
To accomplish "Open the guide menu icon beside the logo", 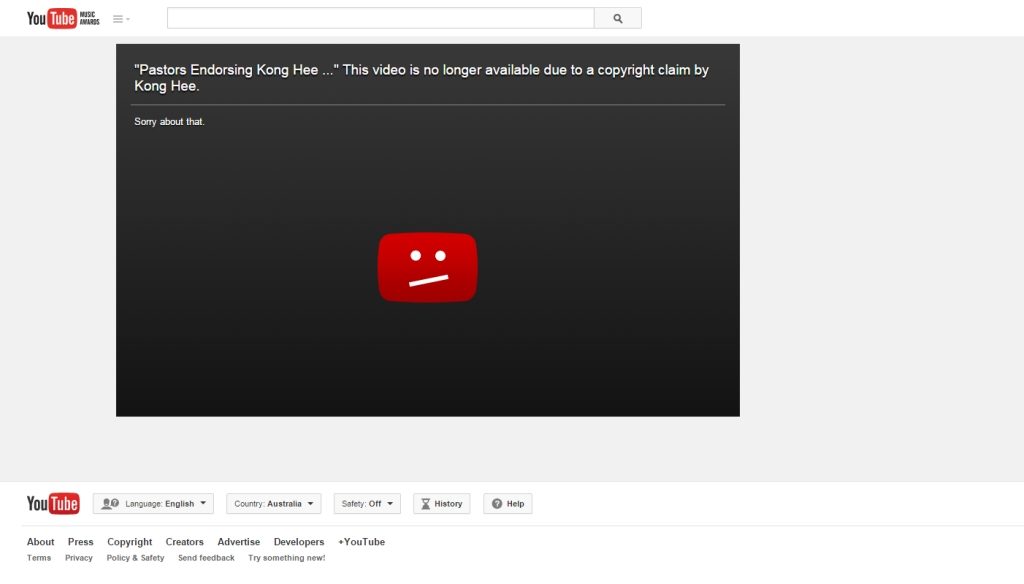I will [121, 19].
